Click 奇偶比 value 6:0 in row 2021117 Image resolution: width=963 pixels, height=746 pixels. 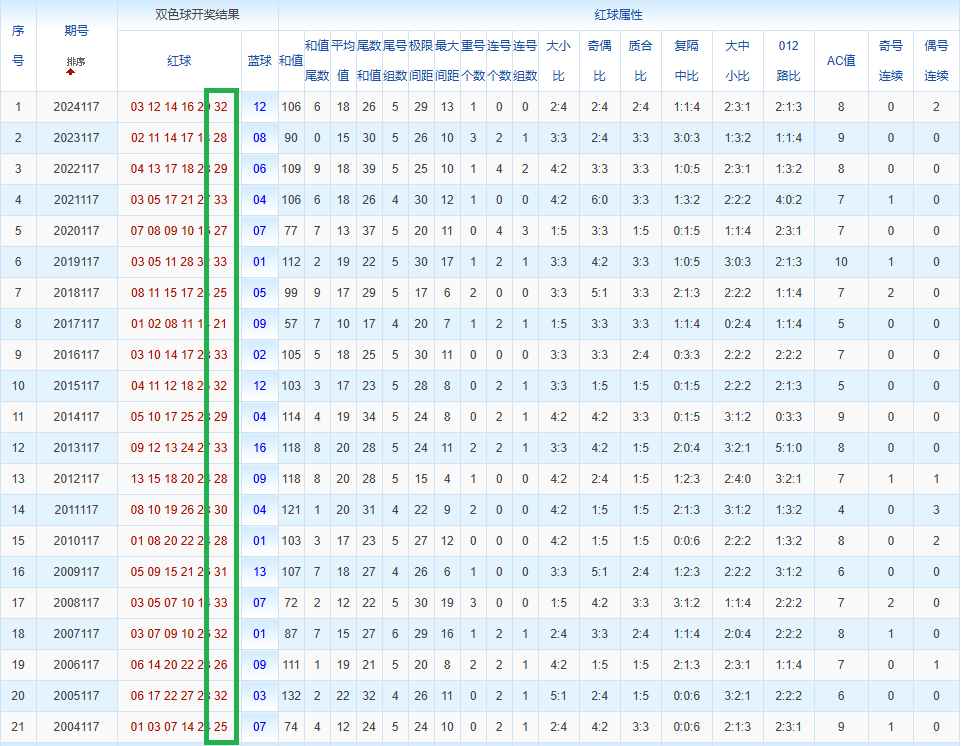pos(599,200)
